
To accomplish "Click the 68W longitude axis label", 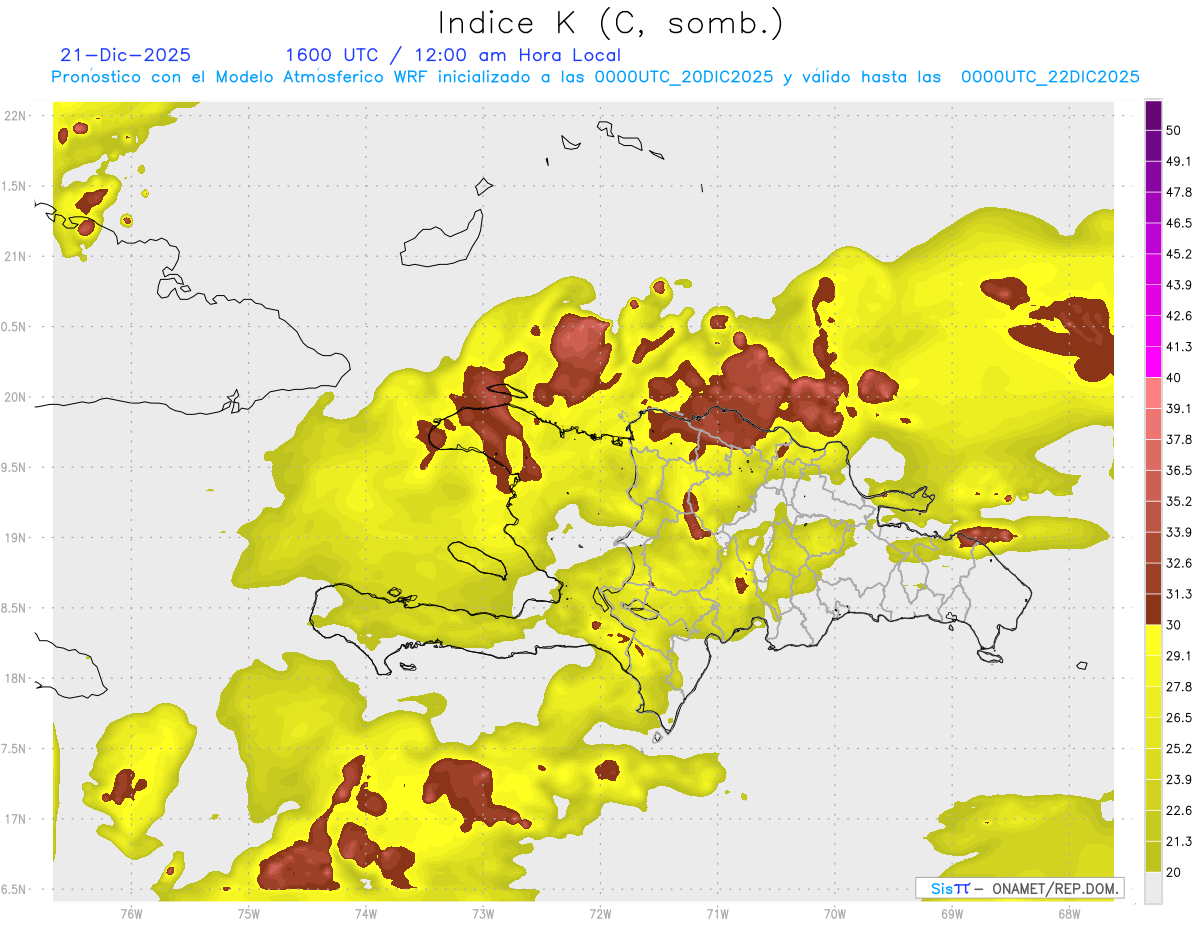I will pyautogui.click(x=1068, y=913).
